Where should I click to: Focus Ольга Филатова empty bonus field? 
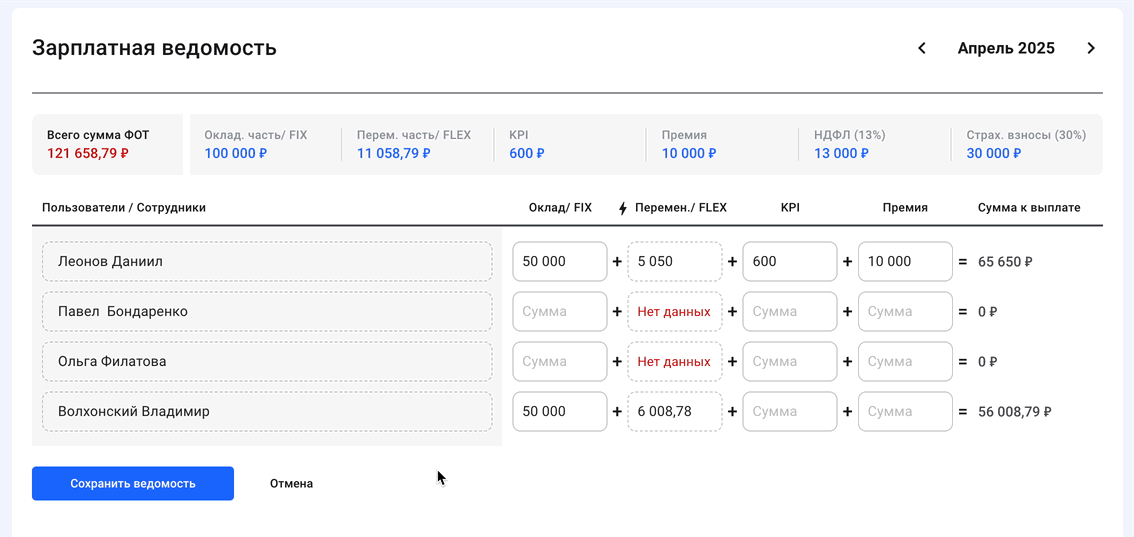pyautogui.click(x=904, y=361)
